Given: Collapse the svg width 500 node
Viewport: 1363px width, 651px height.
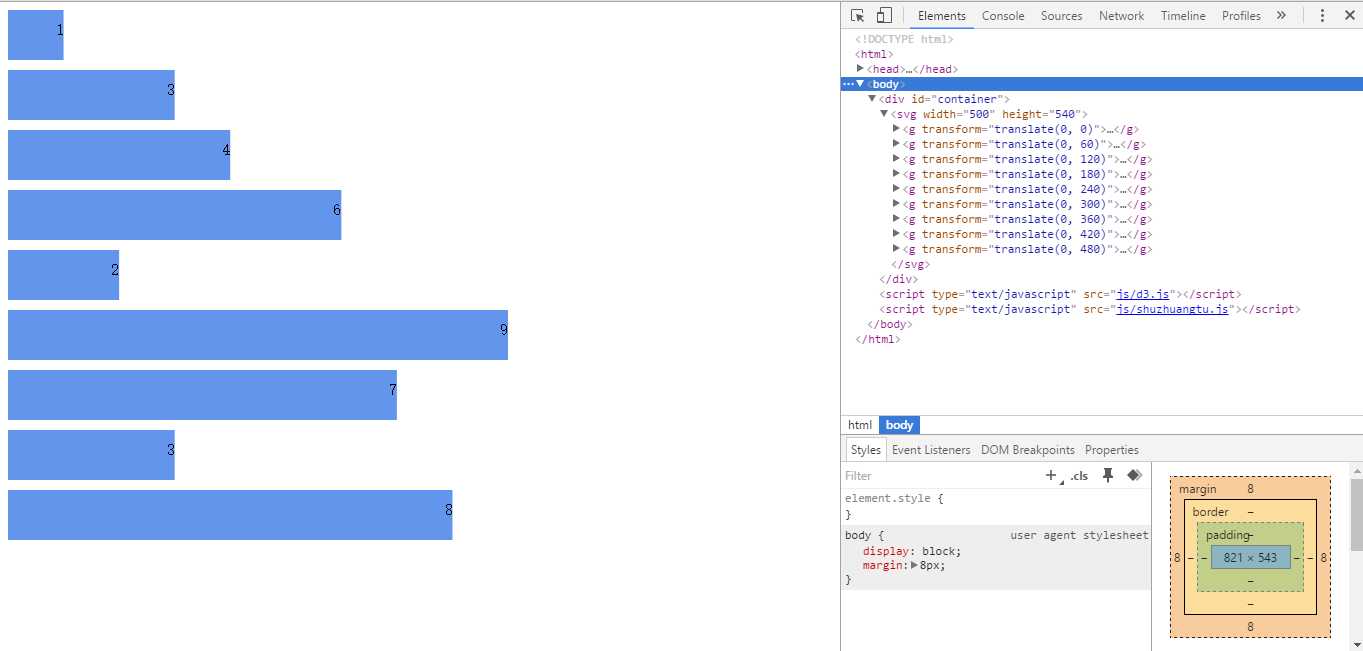Looking at the screenshot, I should [x=884, y=114].
